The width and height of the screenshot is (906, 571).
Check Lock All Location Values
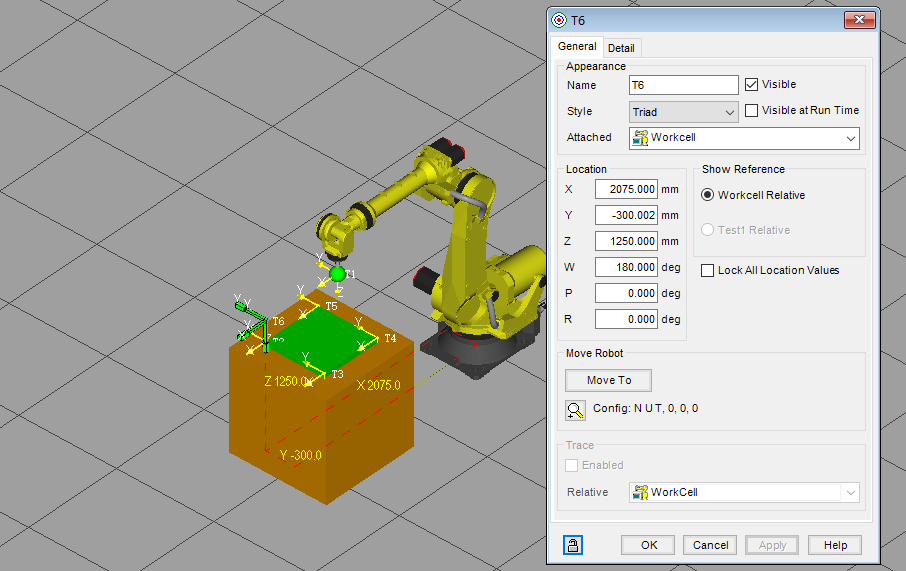(707, 270)
